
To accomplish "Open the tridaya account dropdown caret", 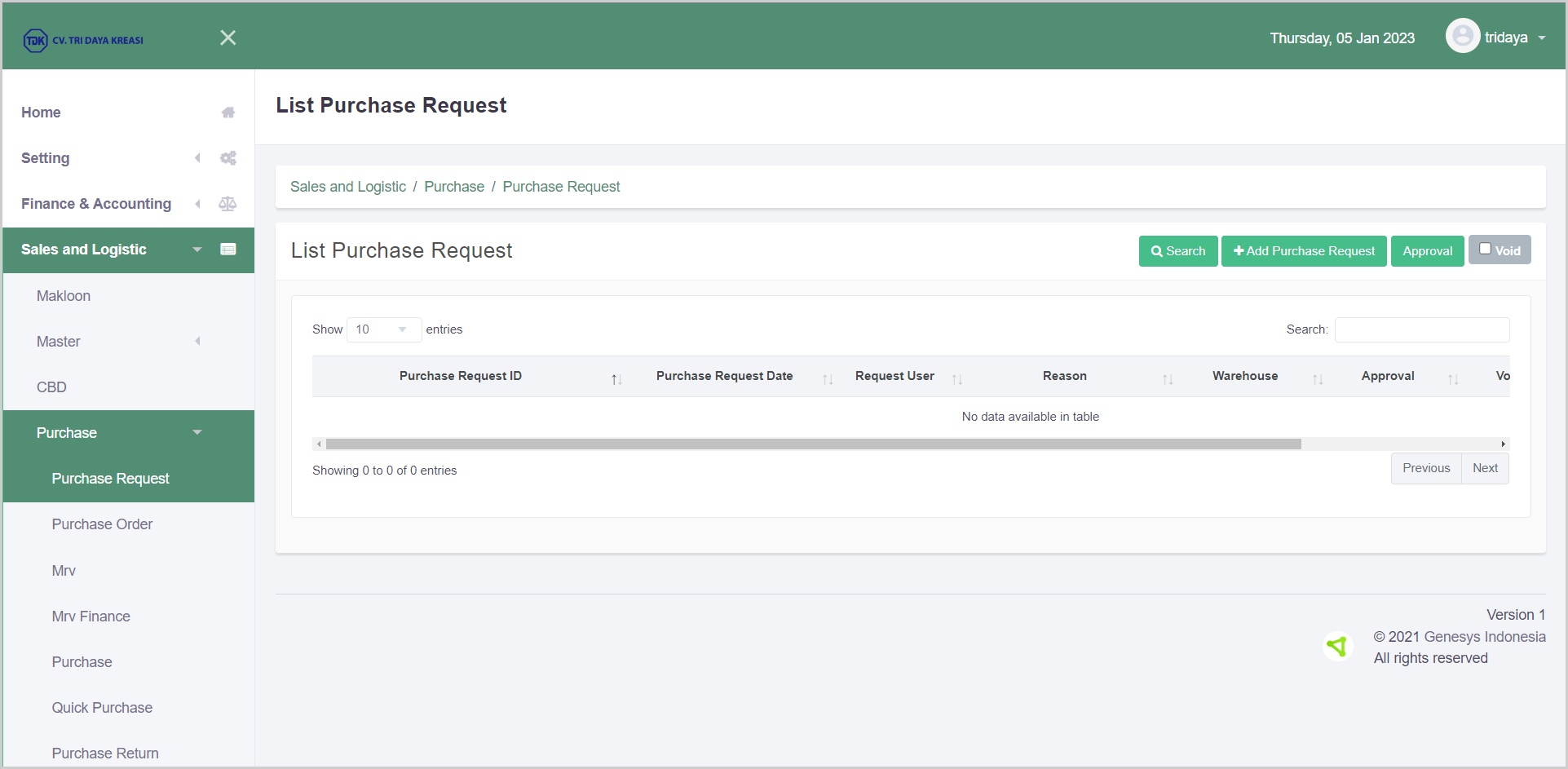I will [1542, 38].
